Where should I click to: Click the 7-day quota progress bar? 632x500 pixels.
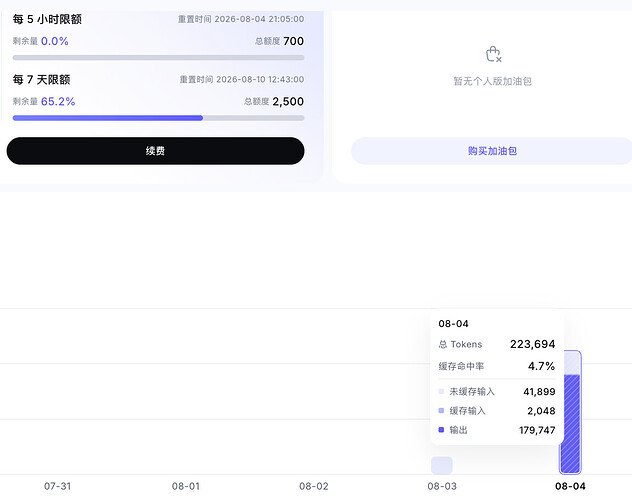158,118
